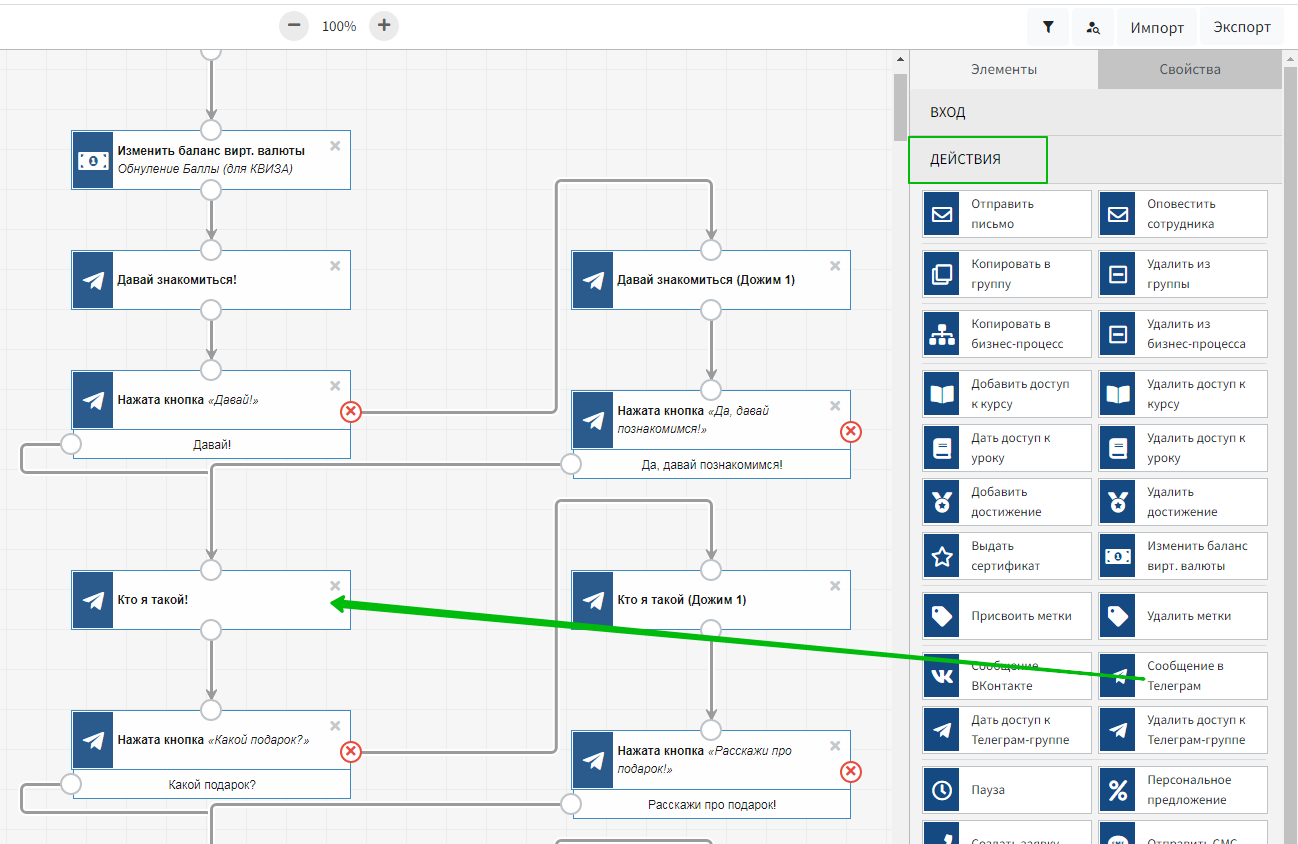Expand the 'ВХОД' section
Viewport: 1298px width, 844px height.
tap(1094, 113)
